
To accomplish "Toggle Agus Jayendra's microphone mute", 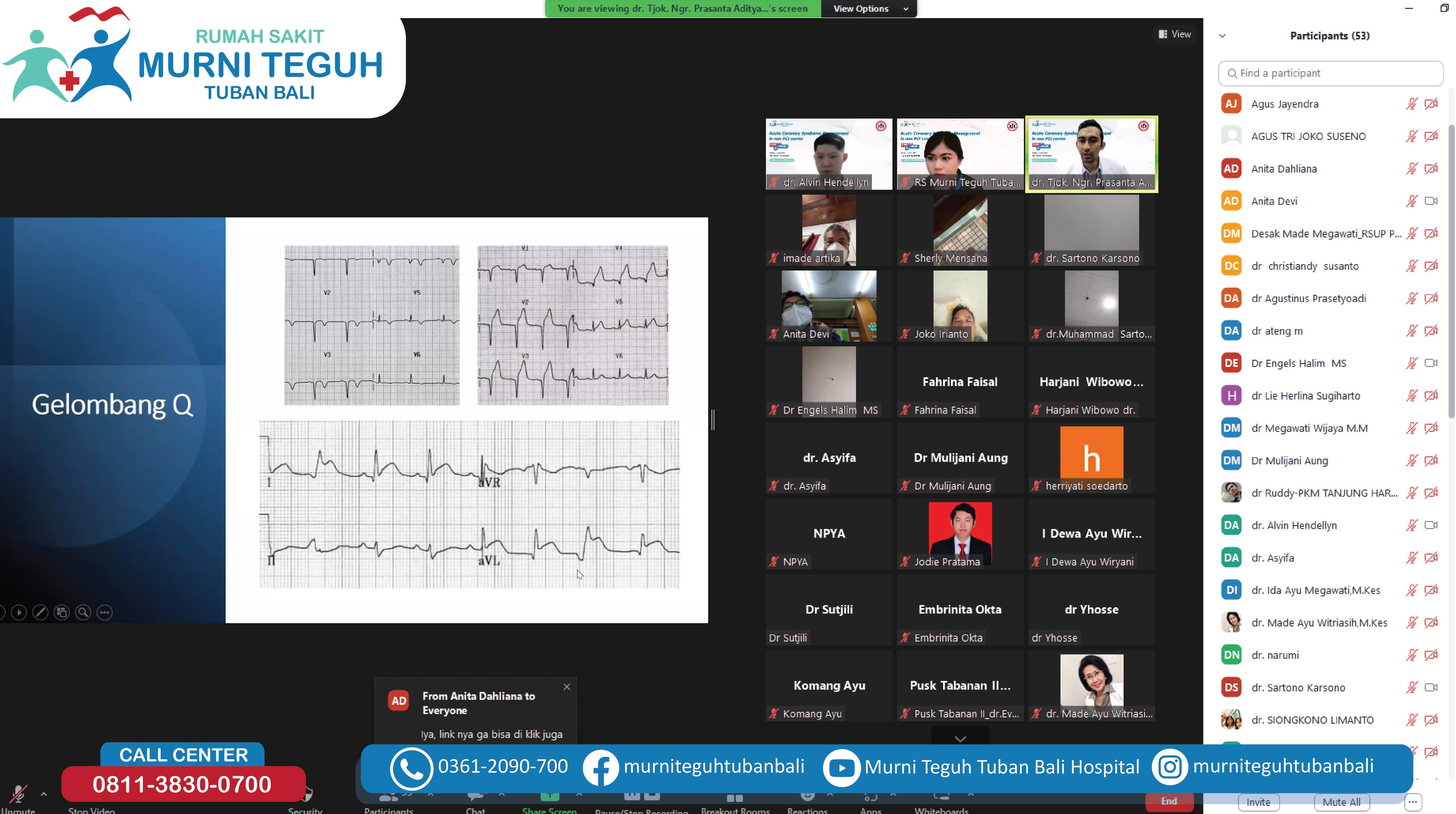I will (x=1411, y=104).
